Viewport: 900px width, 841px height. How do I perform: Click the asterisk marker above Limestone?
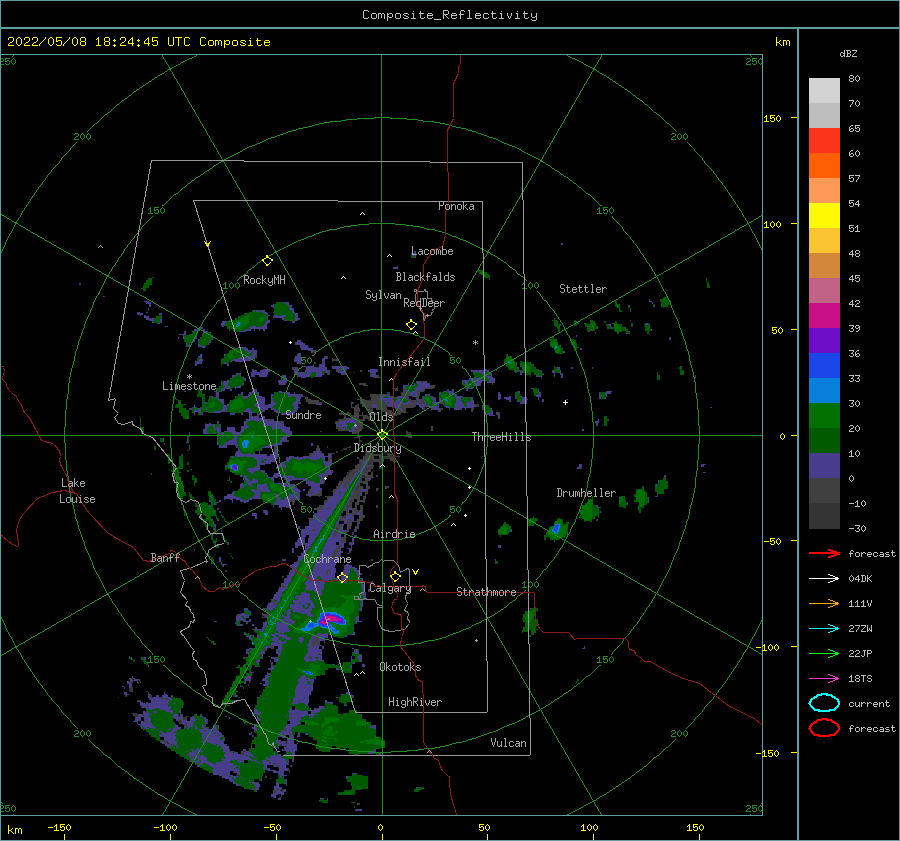189,377
